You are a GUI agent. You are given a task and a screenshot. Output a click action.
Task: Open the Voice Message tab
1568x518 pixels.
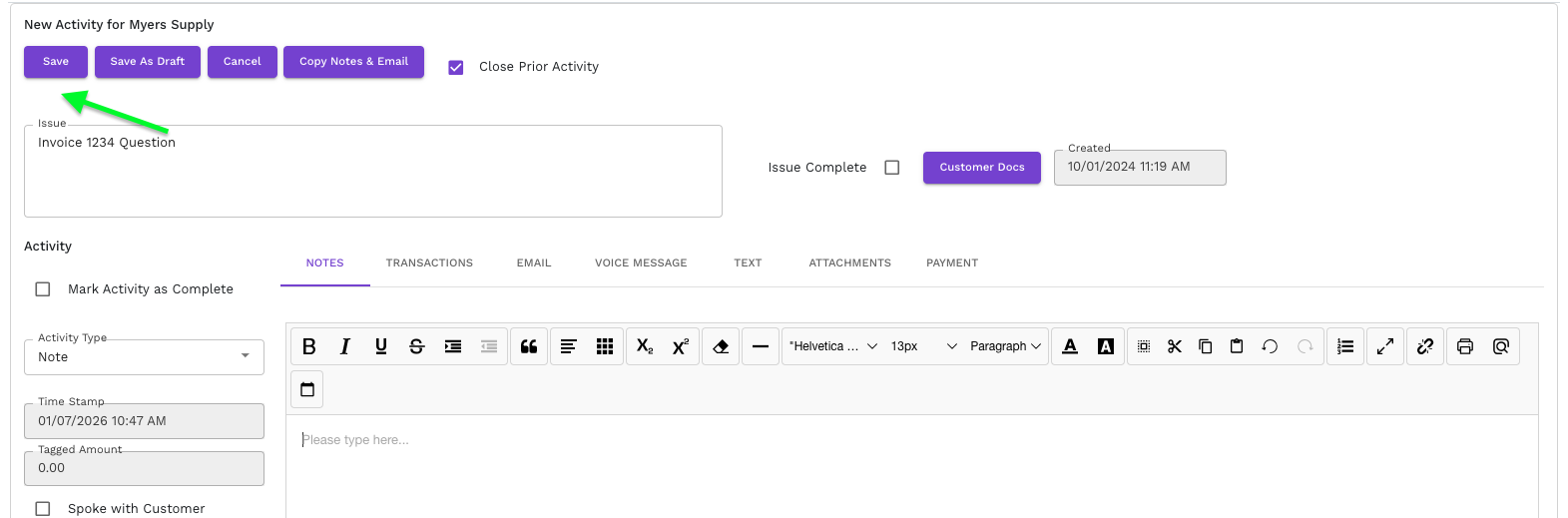641,263
